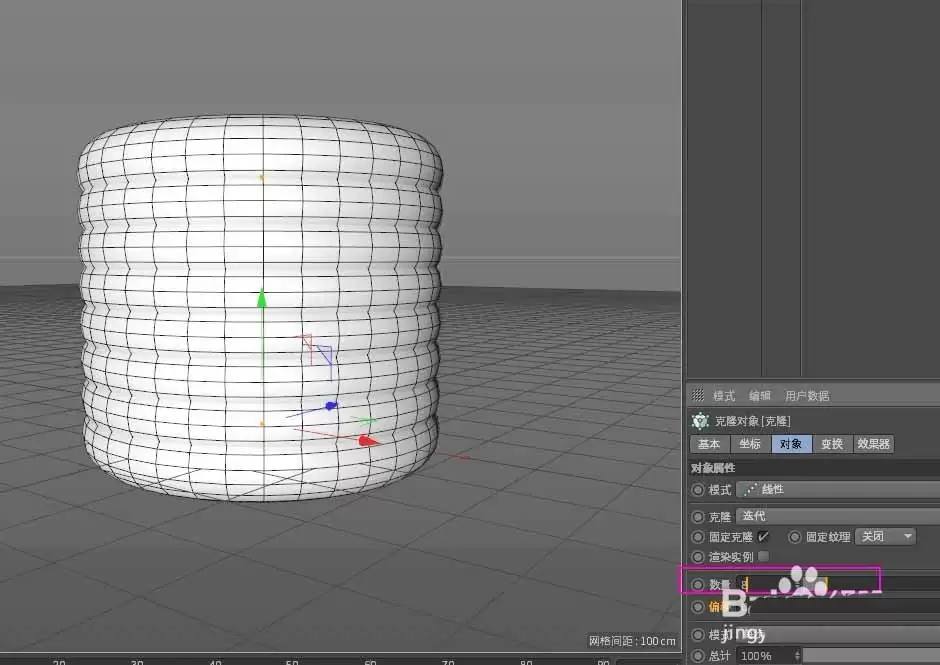The height and width of the screenshot is (665, 940).
Task: Click the 效果器 tab button
Action: (873, 445)
